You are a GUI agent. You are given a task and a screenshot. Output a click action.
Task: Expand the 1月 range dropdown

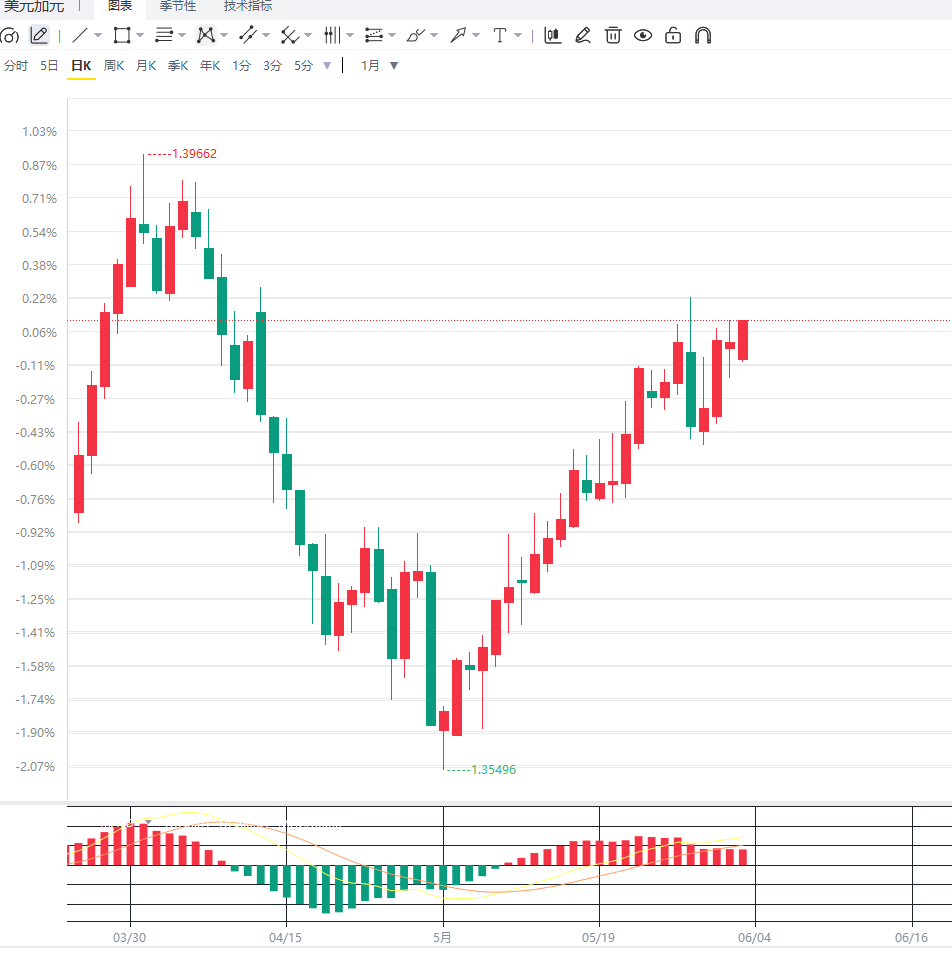394,65
